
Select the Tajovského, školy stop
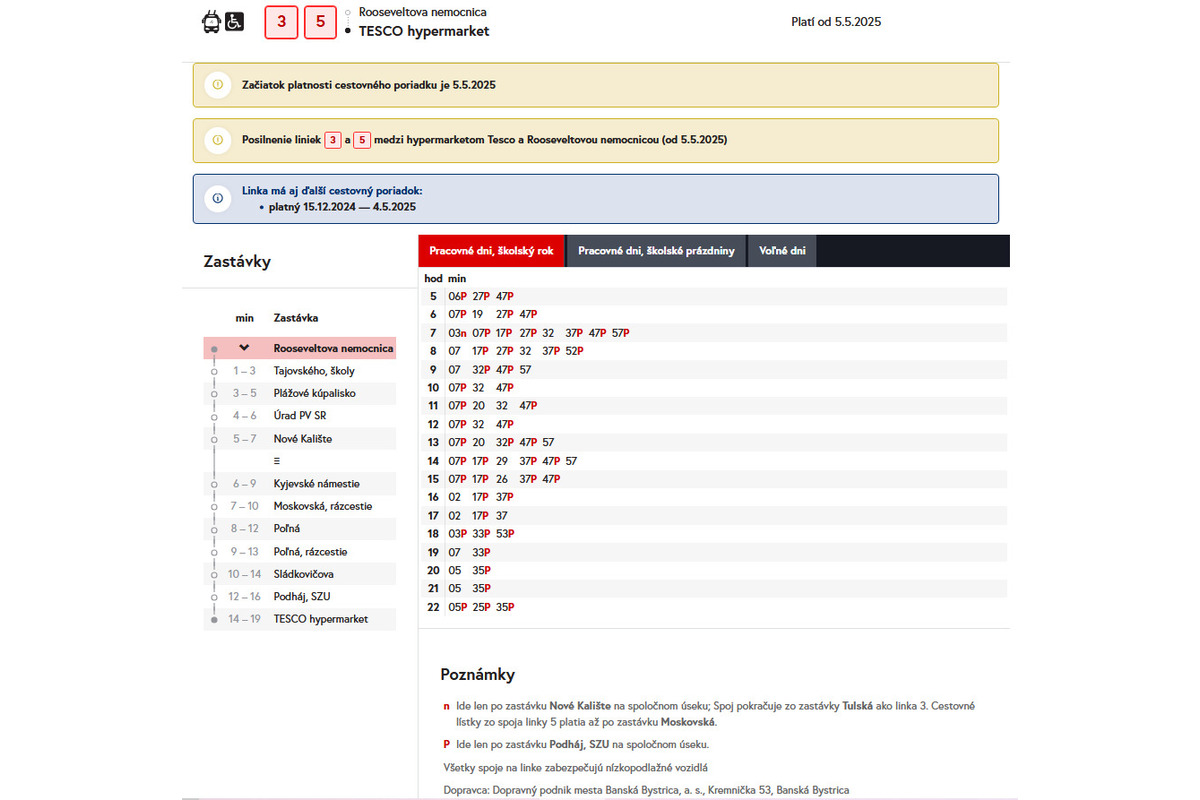314,371
